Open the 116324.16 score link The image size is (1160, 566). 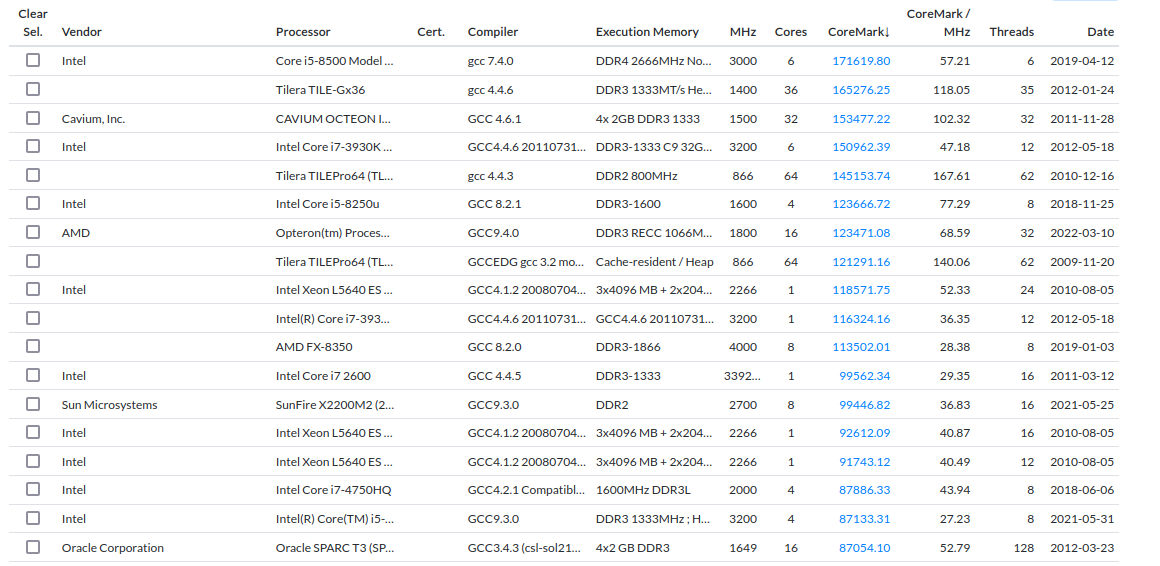click(x=861, y=318)
